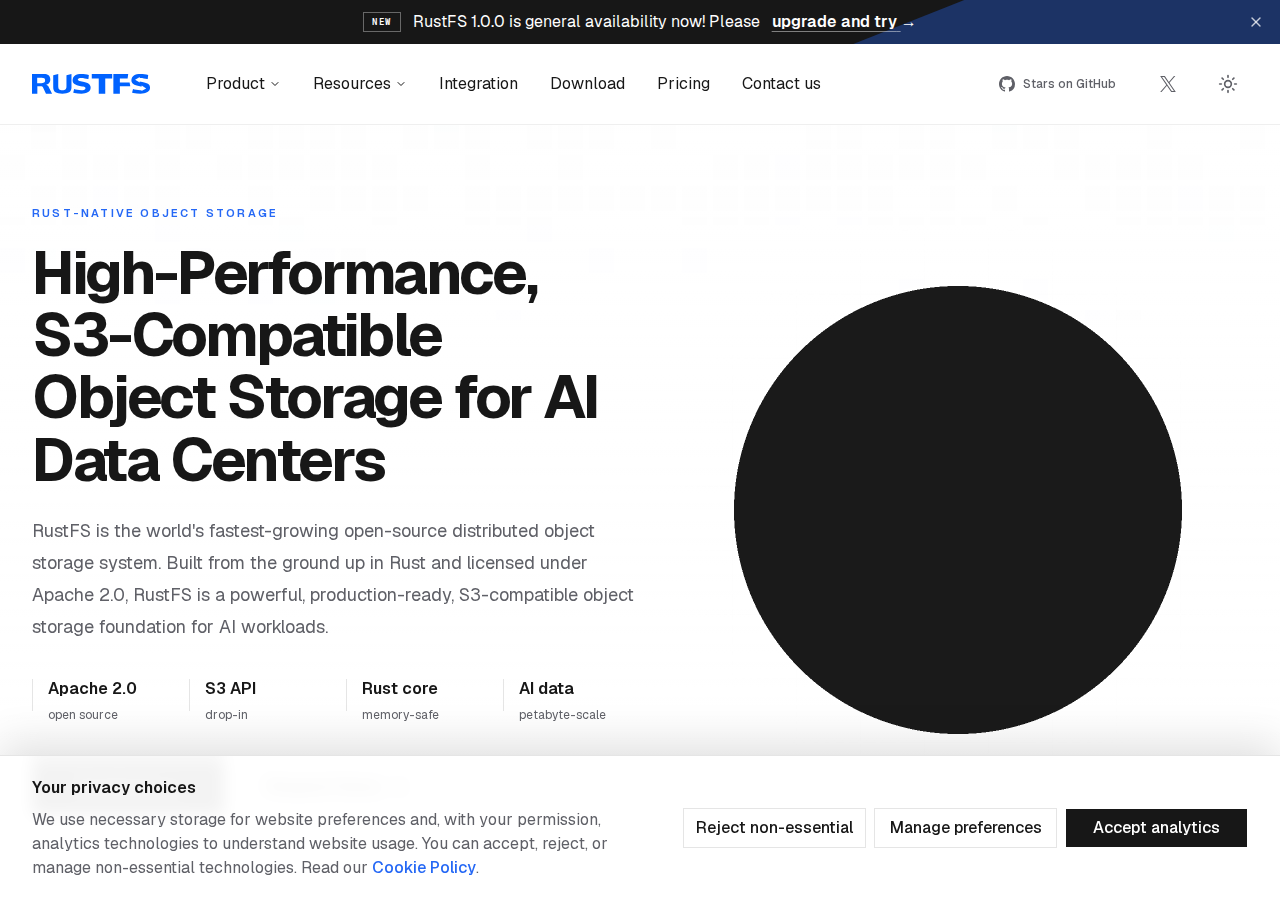Click the NEW badge in the banner
The height and width of the screenshot is (900, 1280).
[x=382, y=22]
